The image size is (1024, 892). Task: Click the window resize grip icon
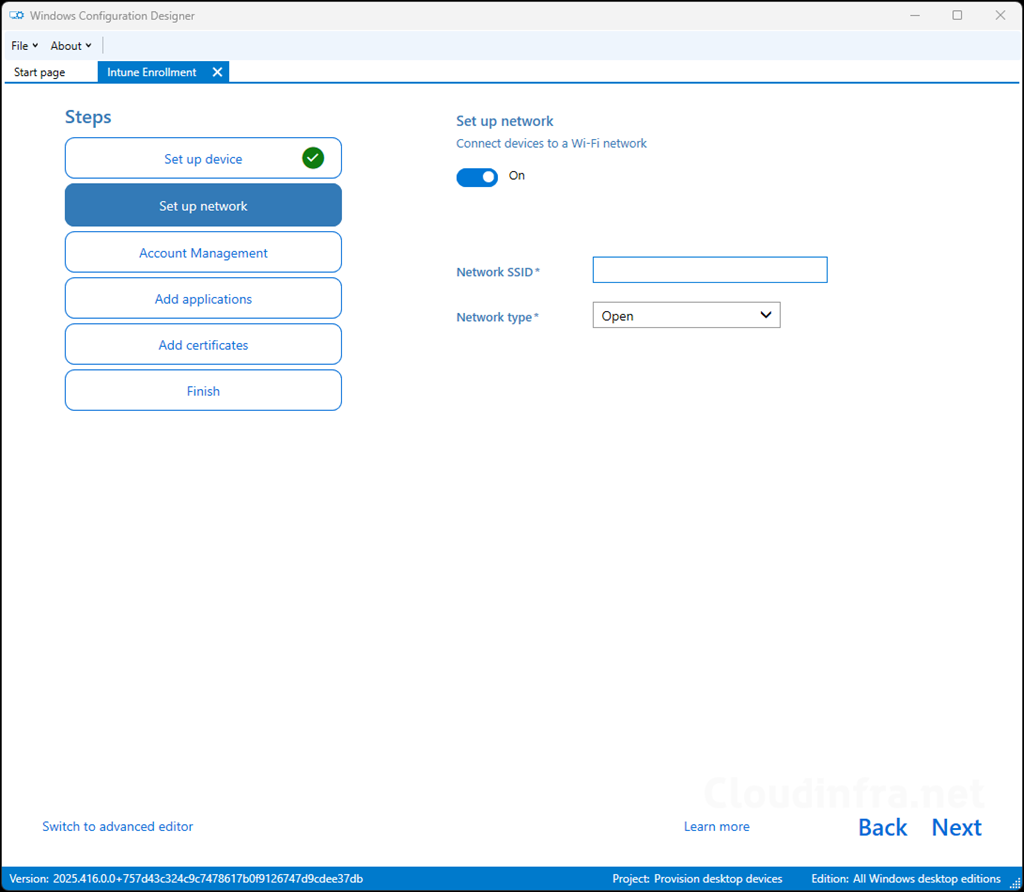click(1015, 883)
